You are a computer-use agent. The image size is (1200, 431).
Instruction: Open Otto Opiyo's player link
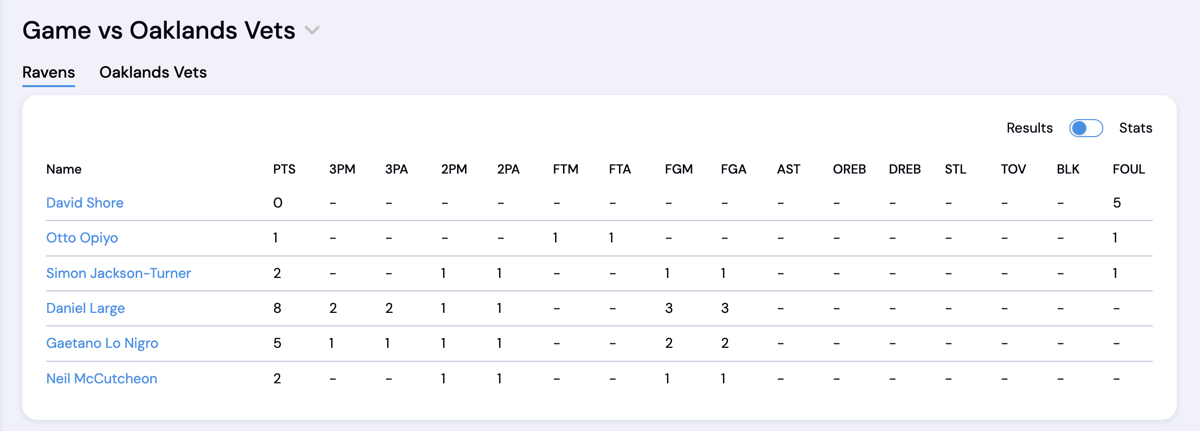[82, 238]
